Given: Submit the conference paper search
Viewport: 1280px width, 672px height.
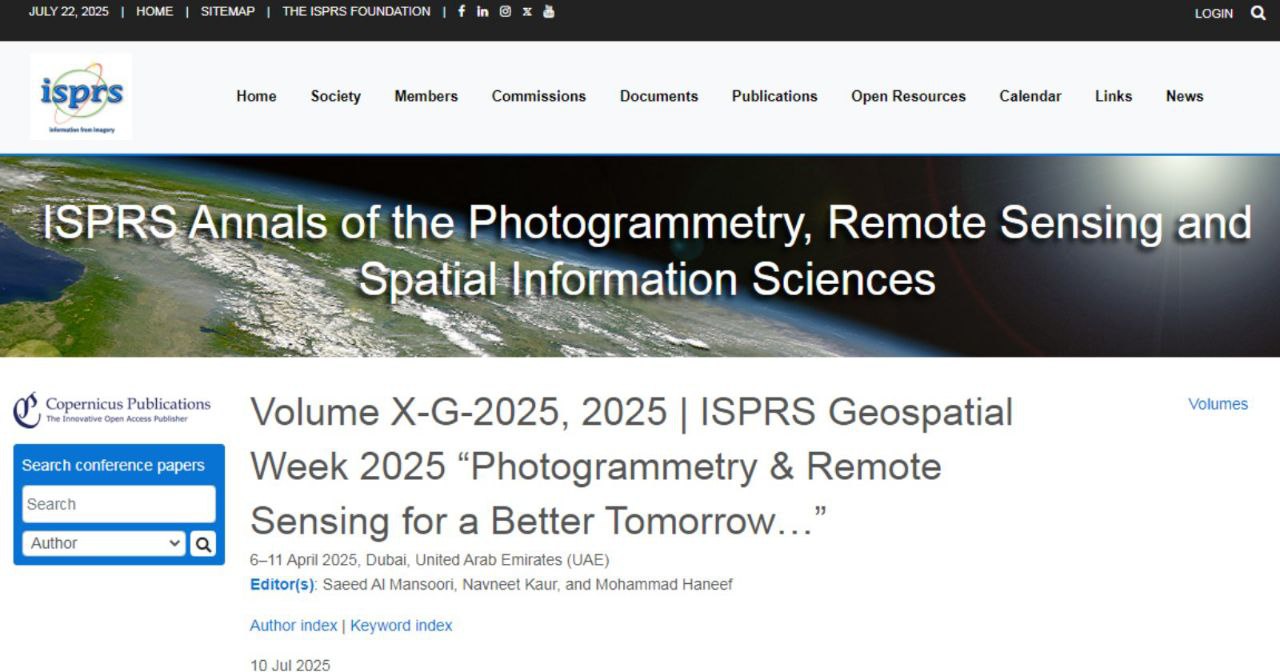Looking at the screenshot, I should (x=203, y=544).
